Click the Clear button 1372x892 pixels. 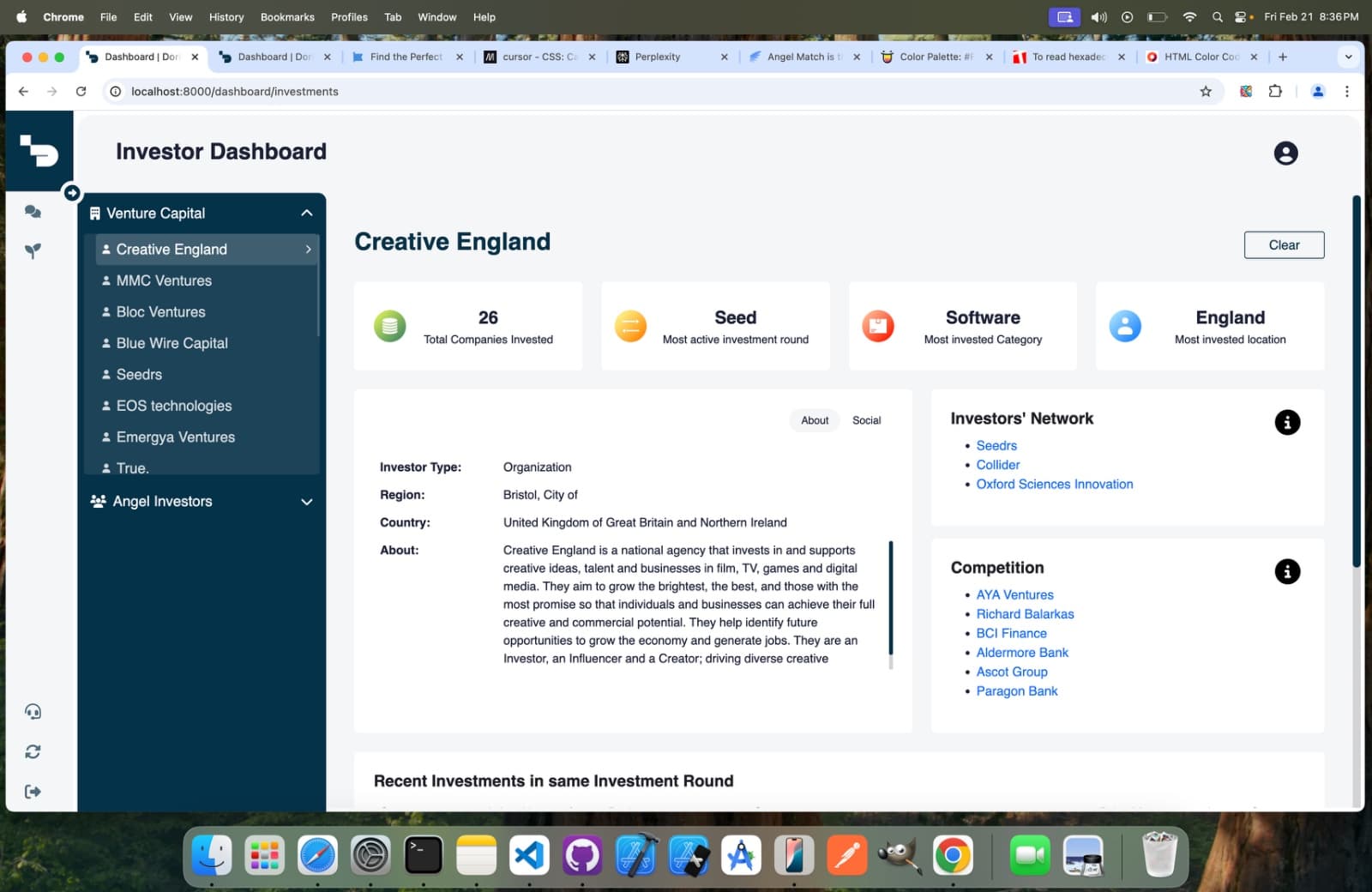tap(1284, 245)
